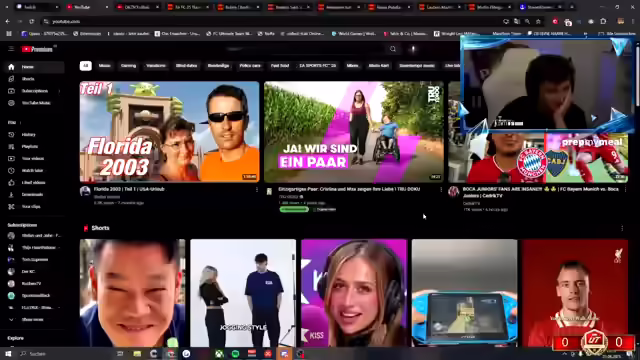Select the EA SPORTS FC 25 chip

click(x=318, y=66)
